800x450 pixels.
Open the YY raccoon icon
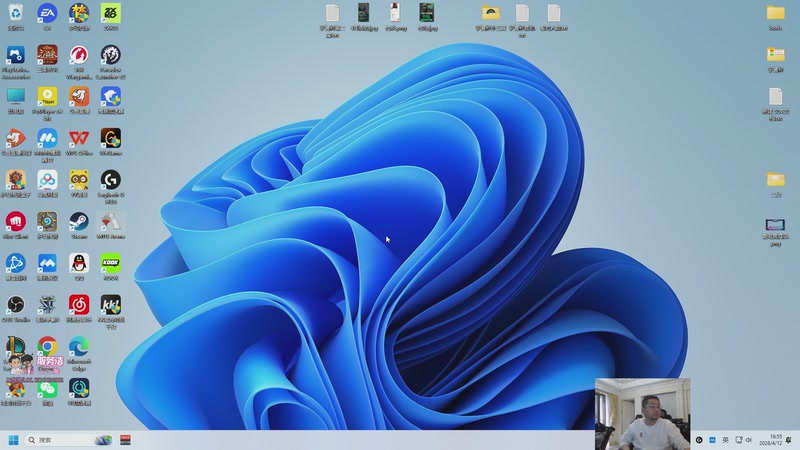click(x=79, y=180)
